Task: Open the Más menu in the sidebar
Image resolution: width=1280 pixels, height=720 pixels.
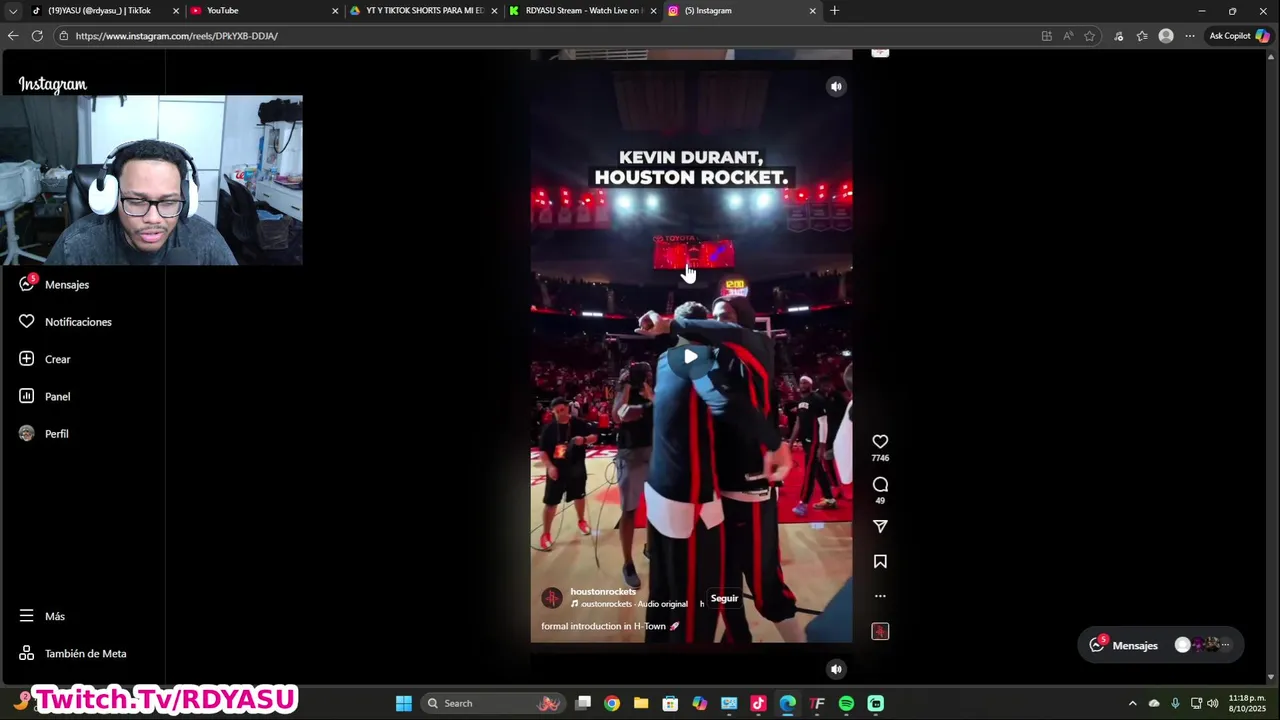Action: [43, 616]
